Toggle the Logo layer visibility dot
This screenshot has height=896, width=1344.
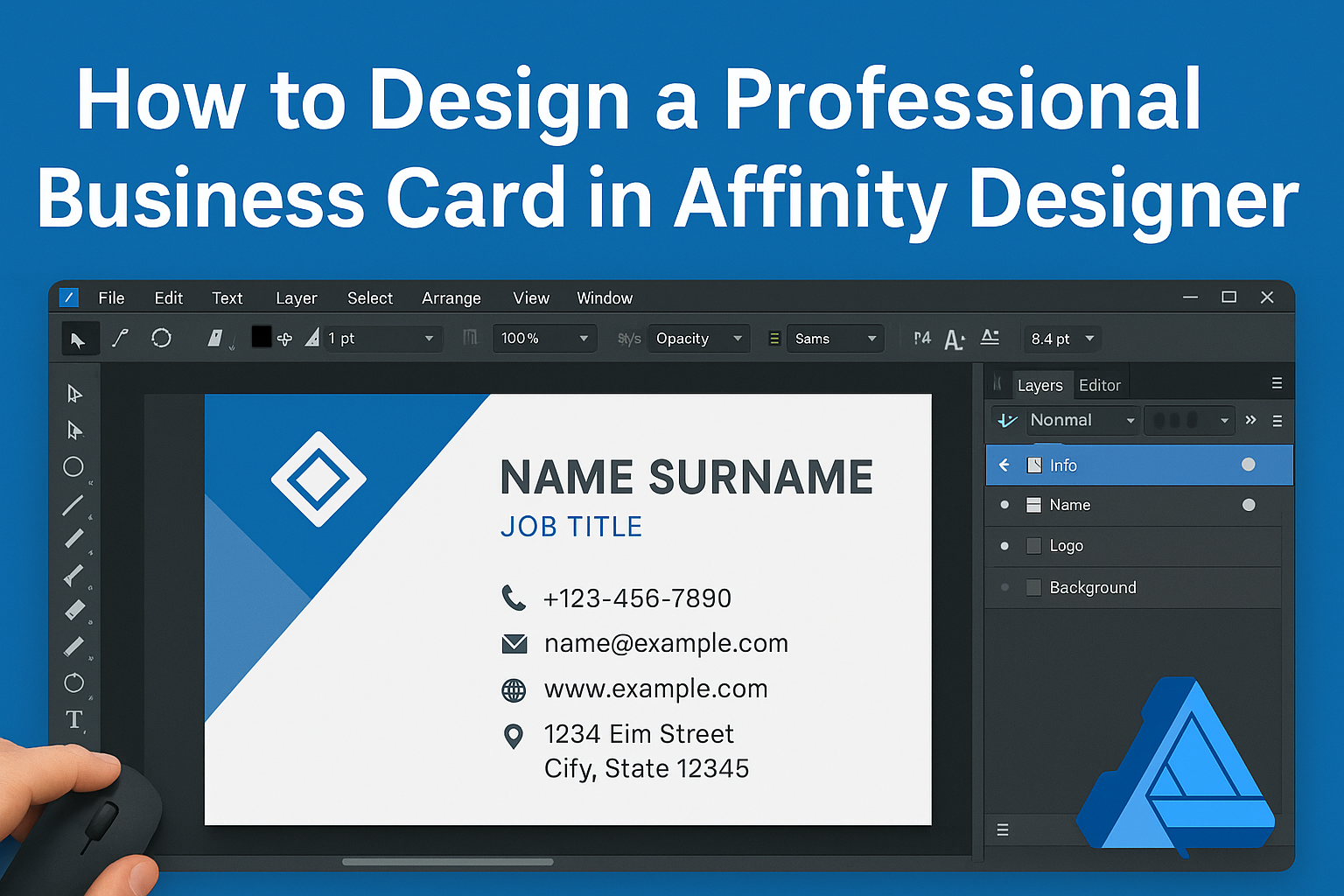(x=1004, y=546)
